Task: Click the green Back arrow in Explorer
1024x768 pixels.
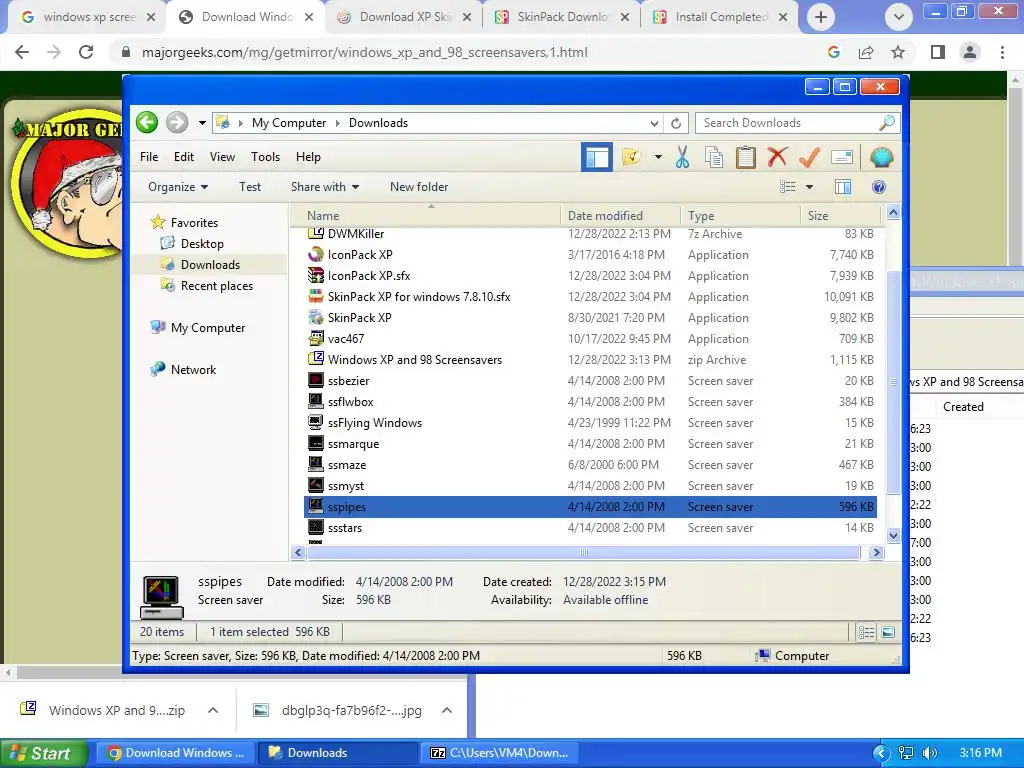Action: [x=147, y=122]
